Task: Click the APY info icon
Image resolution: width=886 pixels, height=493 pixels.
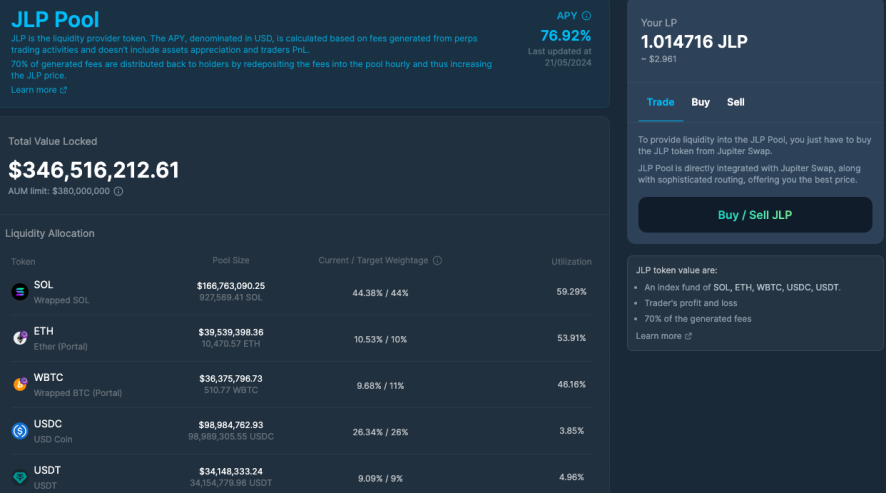Action: (587, 16)
